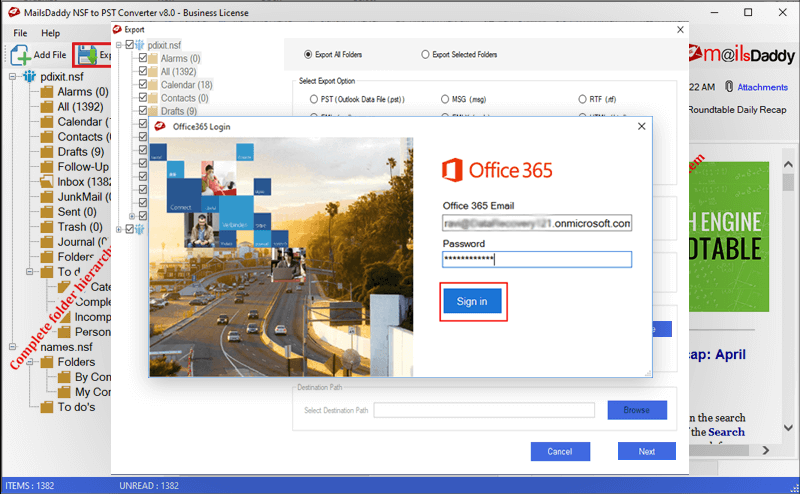
Task: Select Export All Folders radio button
Action: (308, 54)
